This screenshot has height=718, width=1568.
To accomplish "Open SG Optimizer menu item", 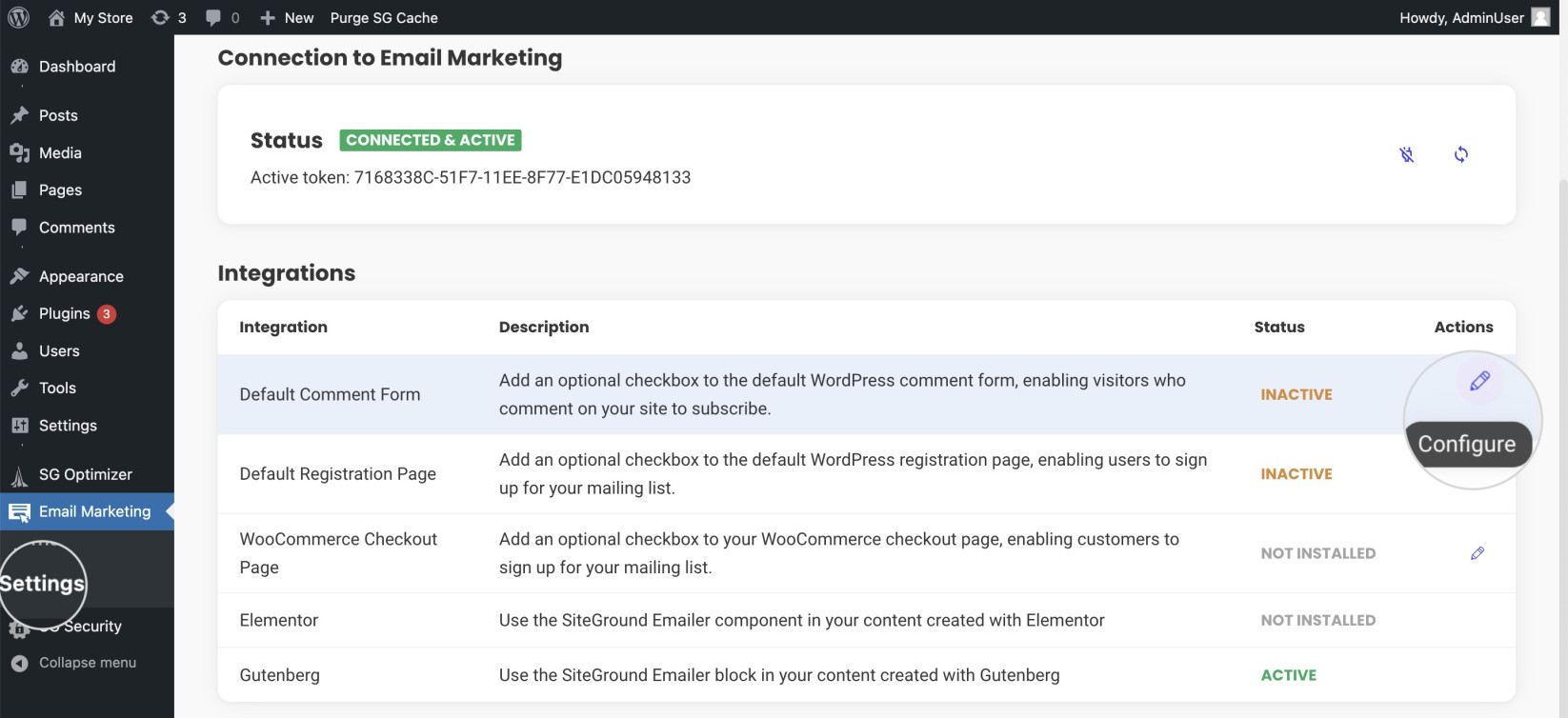I will [87, 474].
